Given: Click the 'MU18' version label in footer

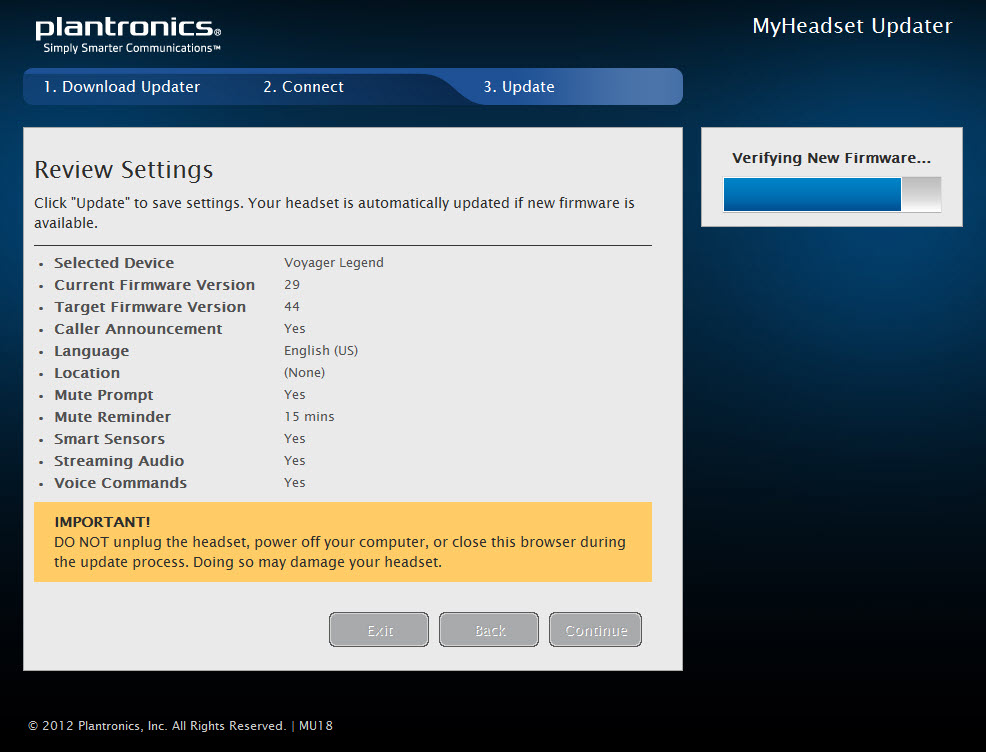Looking at the screenshot, I should [316, 726].
